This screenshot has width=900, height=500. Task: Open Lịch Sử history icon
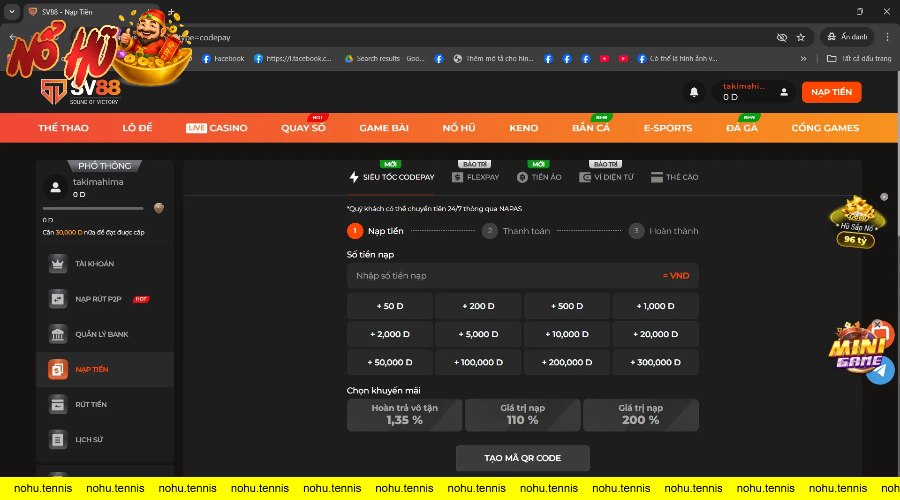coord(58,439)
